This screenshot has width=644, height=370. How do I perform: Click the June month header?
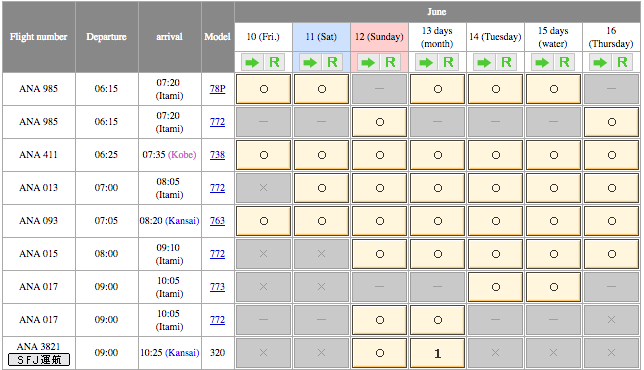[x=437, y=12]
